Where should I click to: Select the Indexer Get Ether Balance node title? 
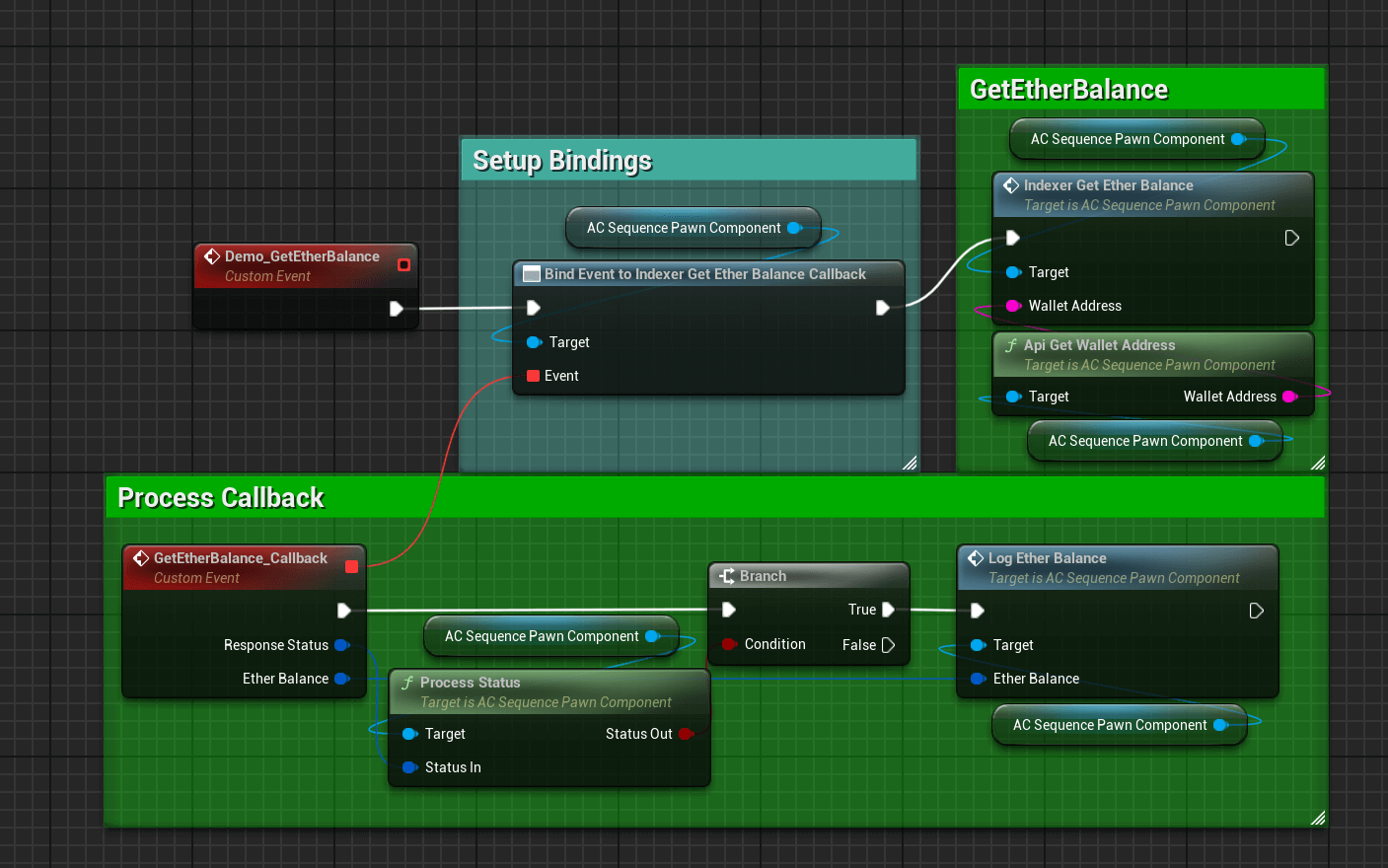1109,185
